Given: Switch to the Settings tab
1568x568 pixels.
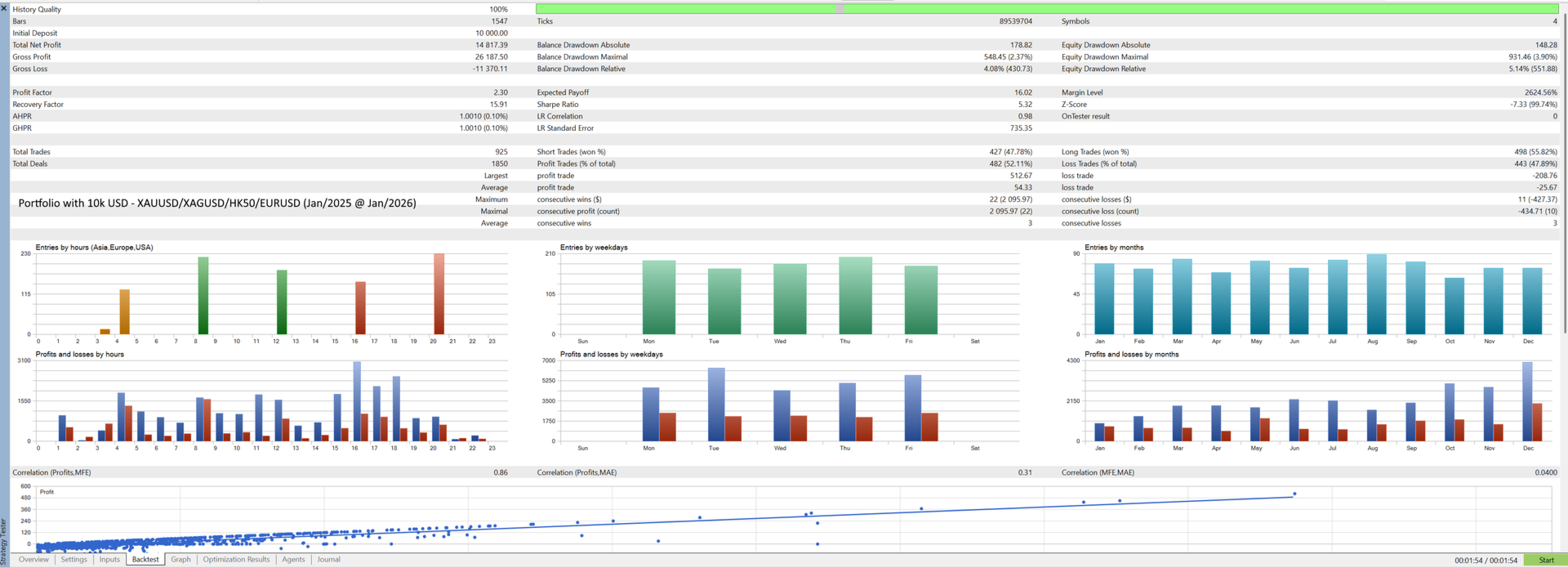Looking at the screenshot, I should click(73, 560).
